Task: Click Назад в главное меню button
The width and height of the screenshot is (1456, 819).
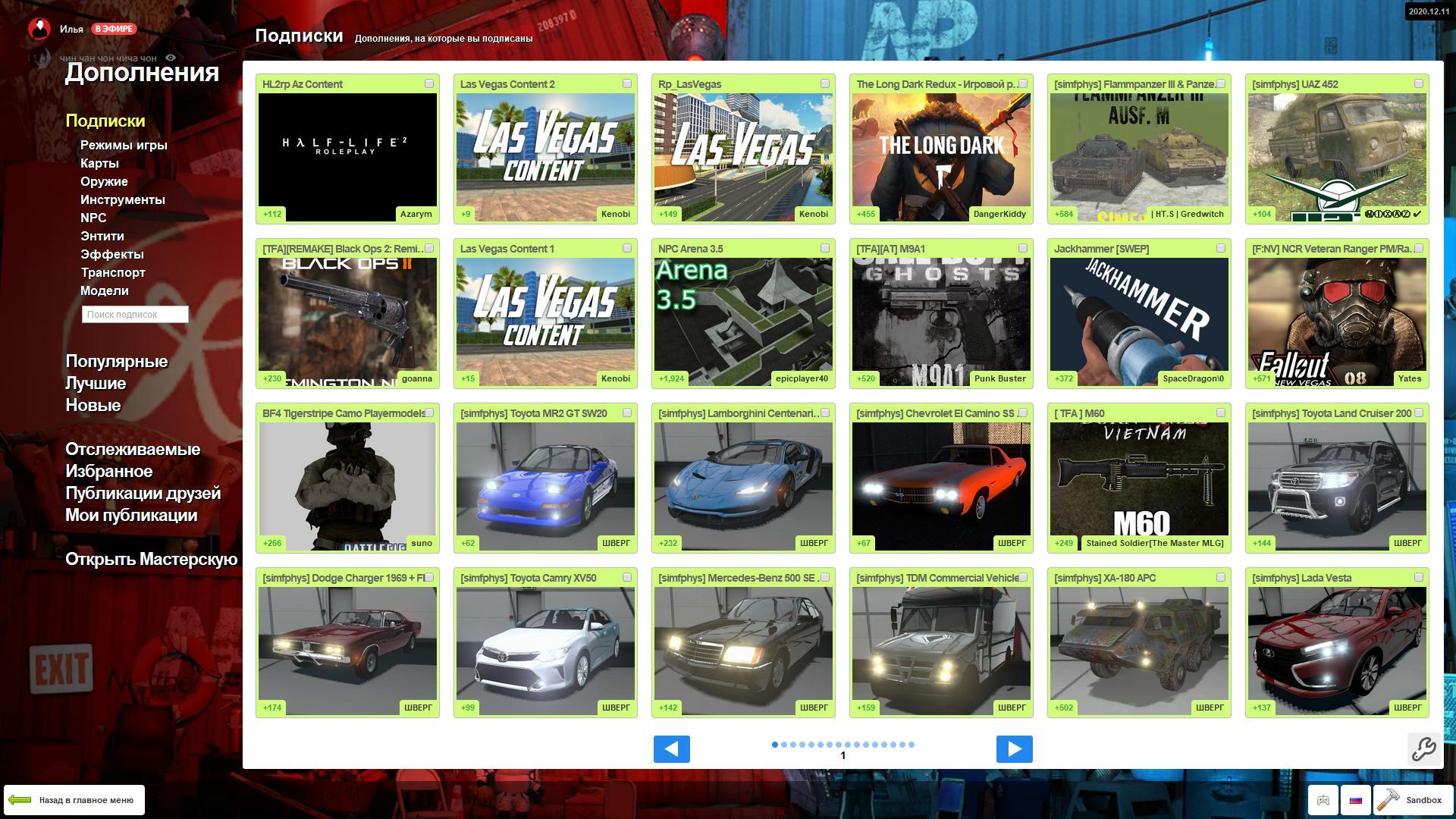Action: tap(74, 800)
